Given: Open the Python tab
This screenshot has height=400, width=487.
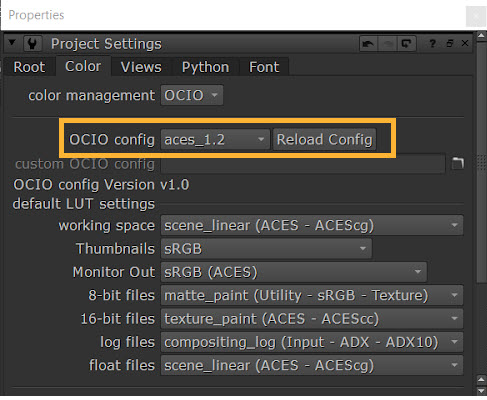Looking at the screenshot, I should tap(205, 67).
